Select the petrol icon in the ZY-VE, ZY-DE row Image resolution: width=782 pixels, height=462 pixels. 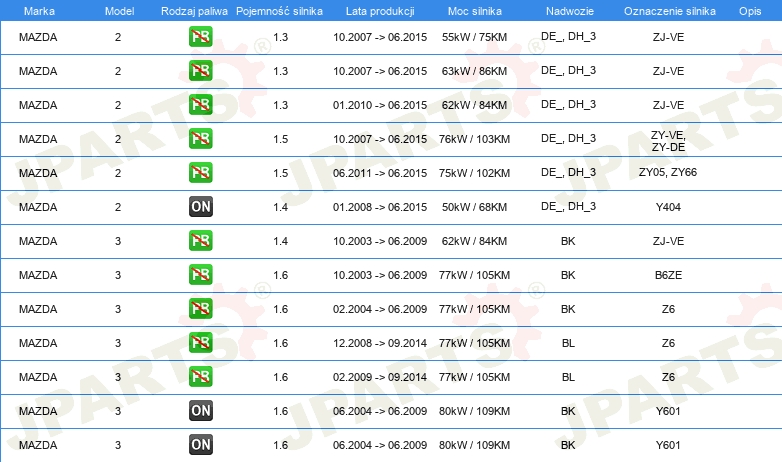[200, 139]
